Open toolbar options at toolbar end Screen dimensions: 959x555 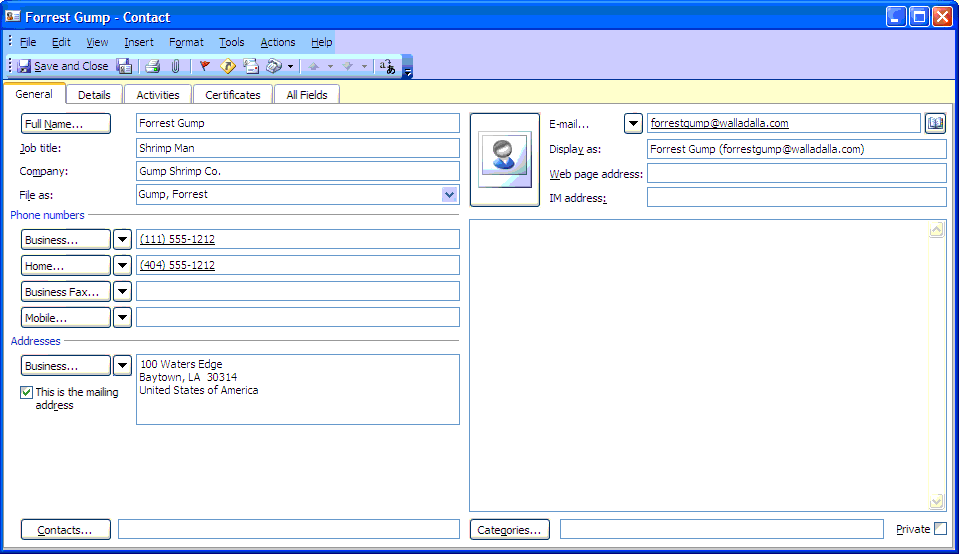point(407,67)
